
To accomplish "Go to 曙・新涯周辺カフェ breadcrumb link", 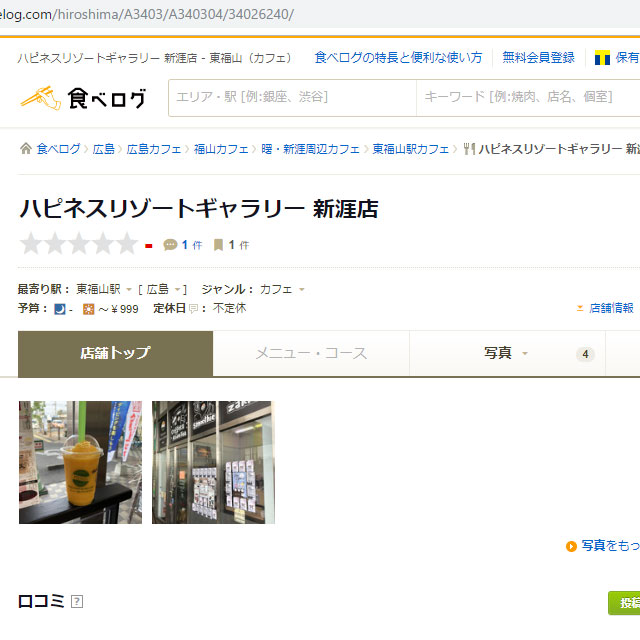I will click(310, 149).
